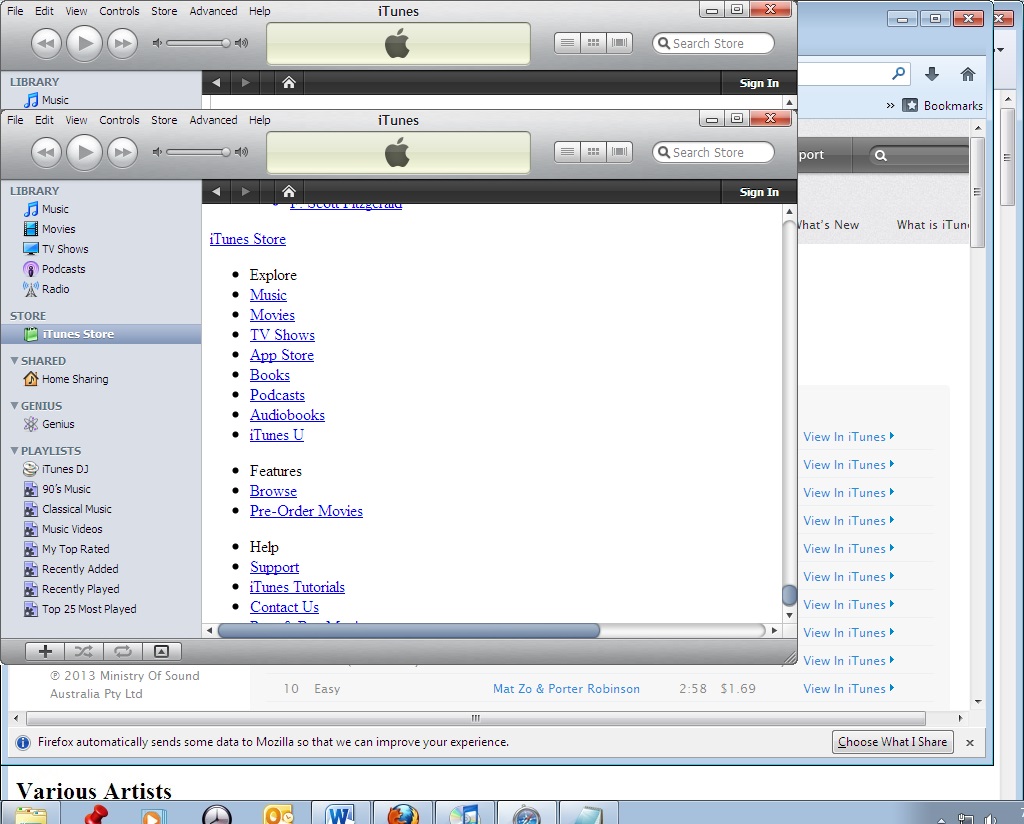
Task: Go back in front iTunes Store navigation
Action: 216,191
